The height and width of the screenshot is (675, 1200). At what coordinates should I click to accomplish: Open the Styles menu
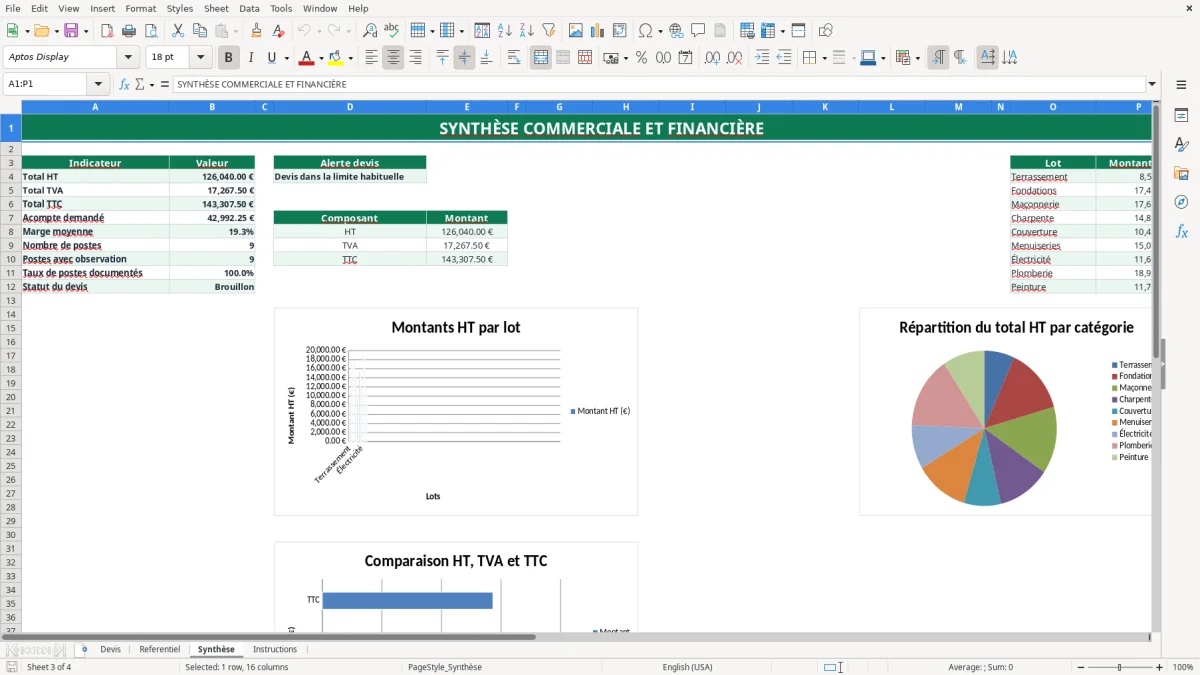click(180, 8)
